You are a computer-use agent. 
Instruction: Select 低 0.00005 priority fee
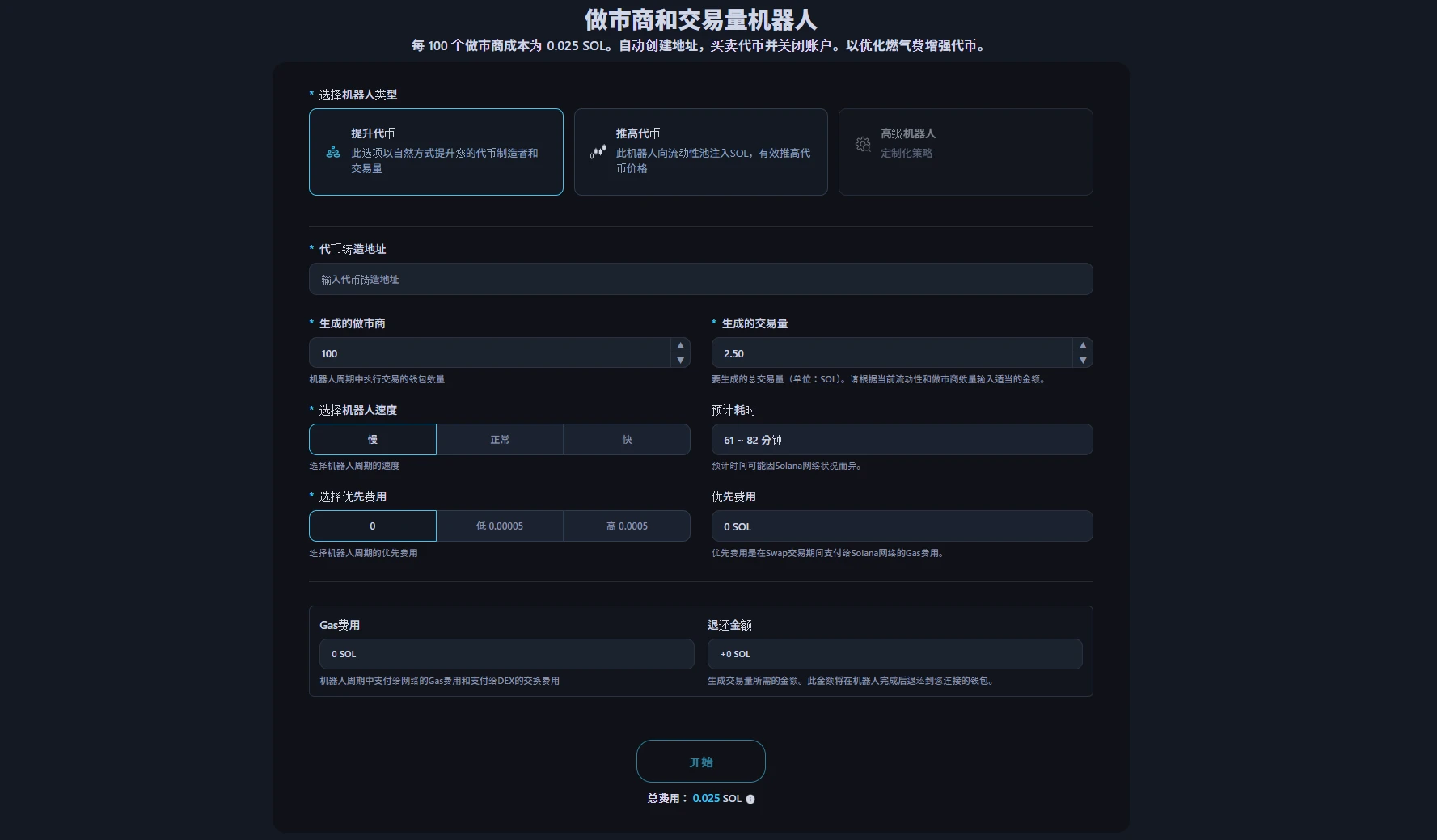[x=500, y=526]
